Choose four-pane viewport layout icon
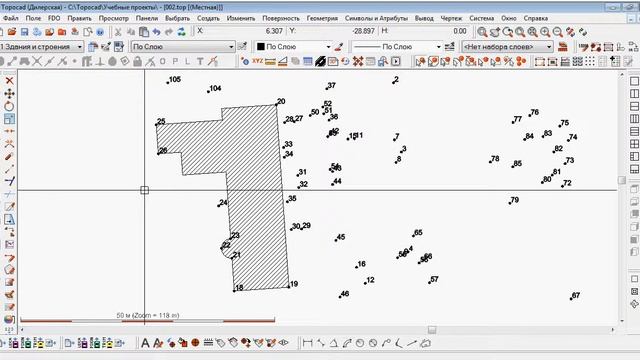Screen dimensions: 640x360 point(634,144)
